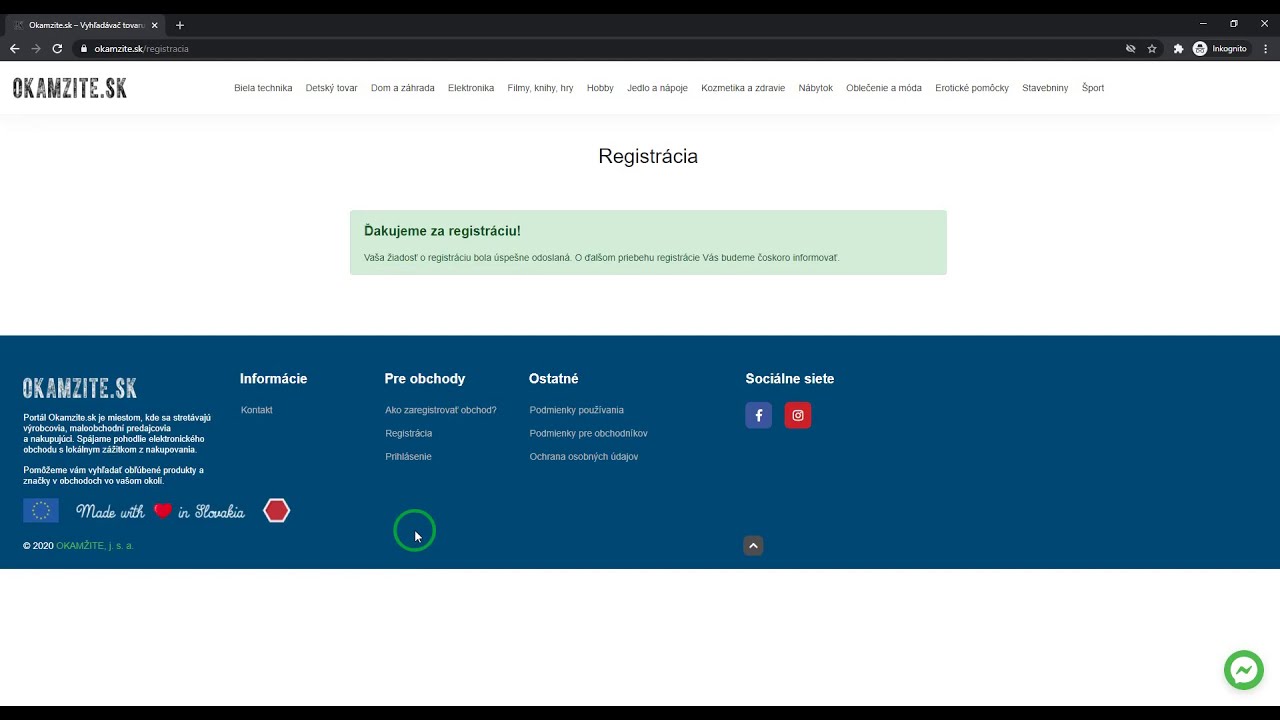This screenshot has width=1280, height=720.
Task: Open Podmienky používania link
Action: pyautogui.click(x=577, y=410)
